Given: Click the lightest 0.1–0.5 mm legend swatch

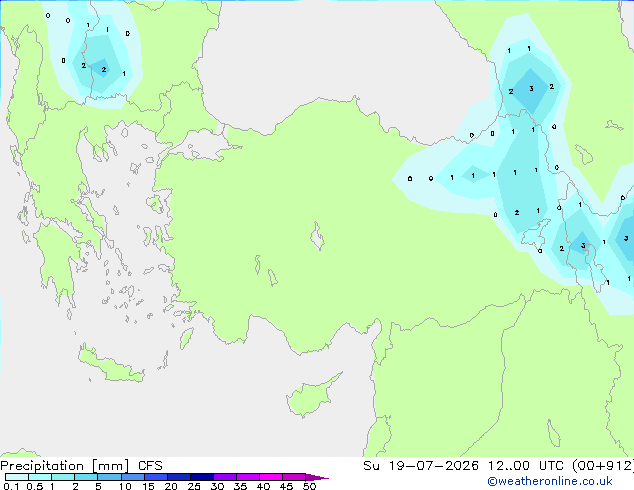Looking at the screenshot, I should 17,477.
